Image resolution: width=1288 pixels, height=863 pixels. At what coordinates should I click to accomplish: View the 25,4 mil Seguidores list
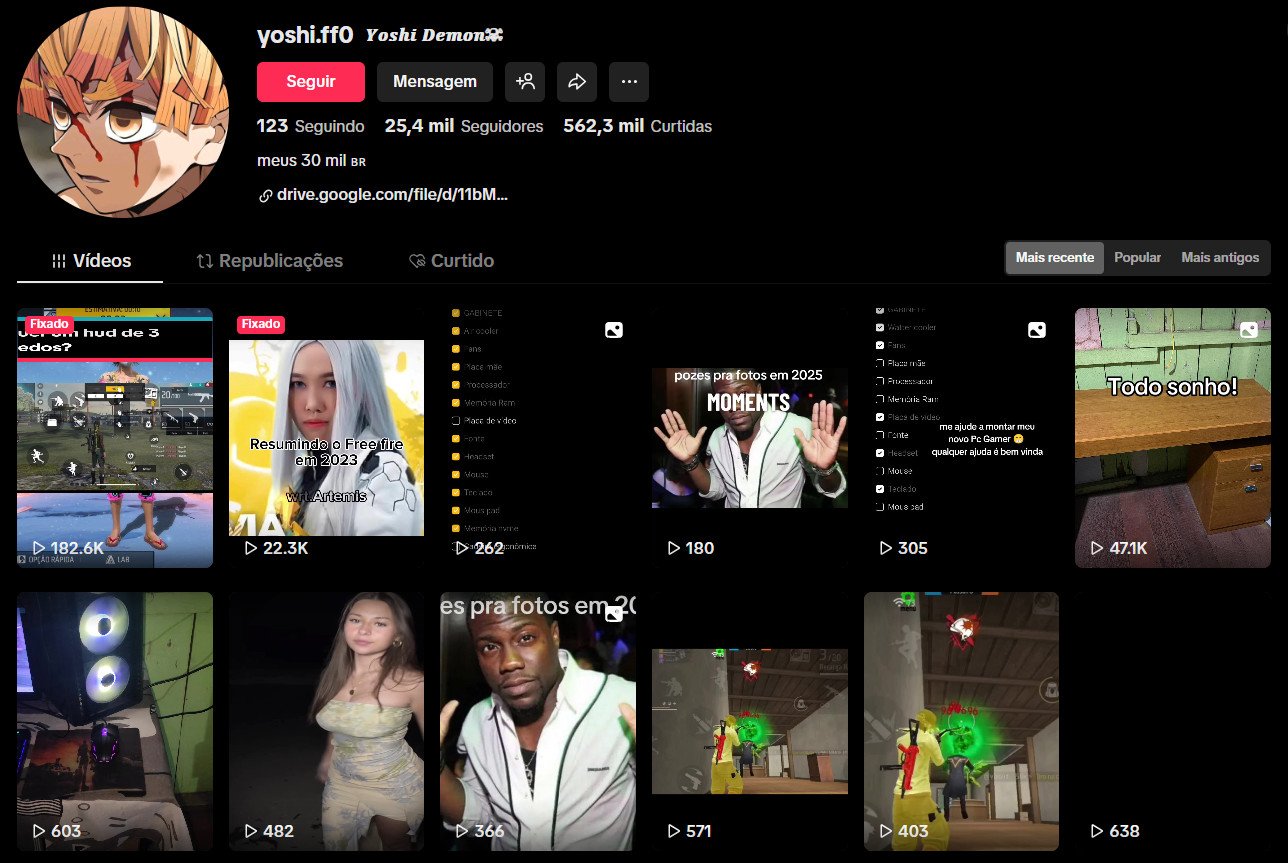[x=463, y=126]
